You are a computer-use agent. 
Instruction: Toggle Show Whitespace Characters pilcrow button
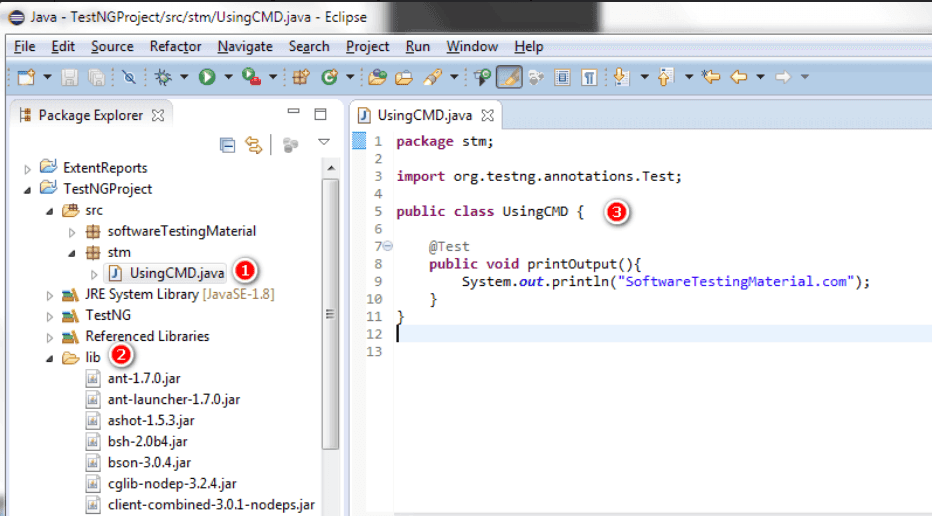point(589,77)
